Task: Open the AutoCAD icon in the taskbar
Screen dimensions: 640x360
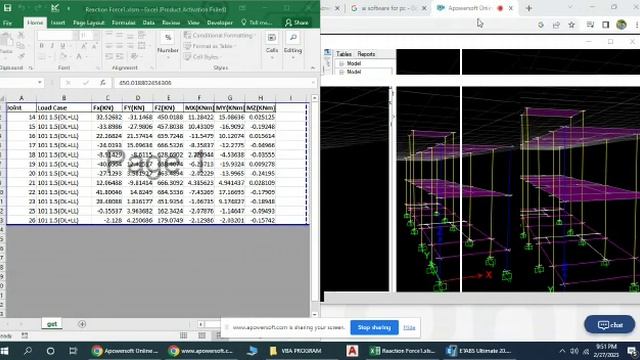Action: coord(352,351)
